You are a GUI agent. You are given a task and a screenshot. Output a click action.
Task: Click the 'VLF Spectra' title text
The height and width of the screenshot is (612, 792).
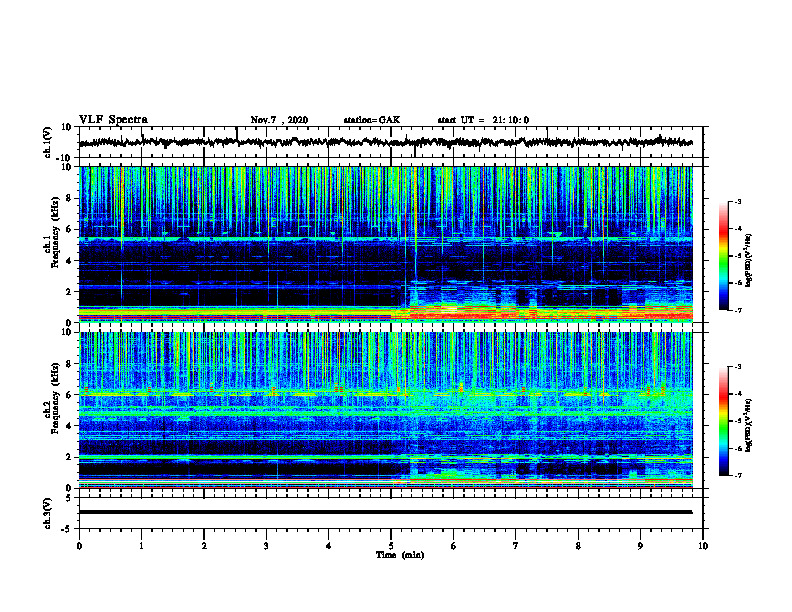click(x=113, y=120)
